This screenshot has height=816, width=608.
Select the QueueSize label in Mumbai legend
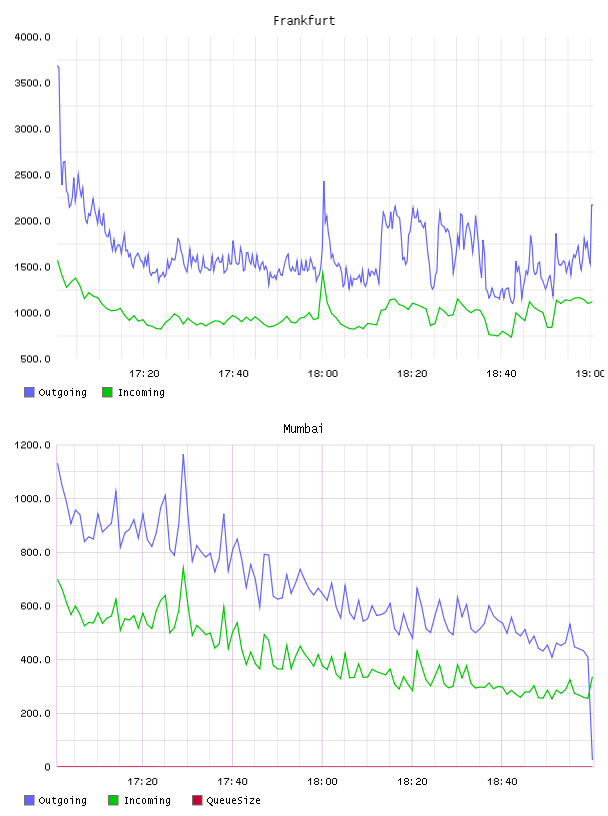[233, 800]
